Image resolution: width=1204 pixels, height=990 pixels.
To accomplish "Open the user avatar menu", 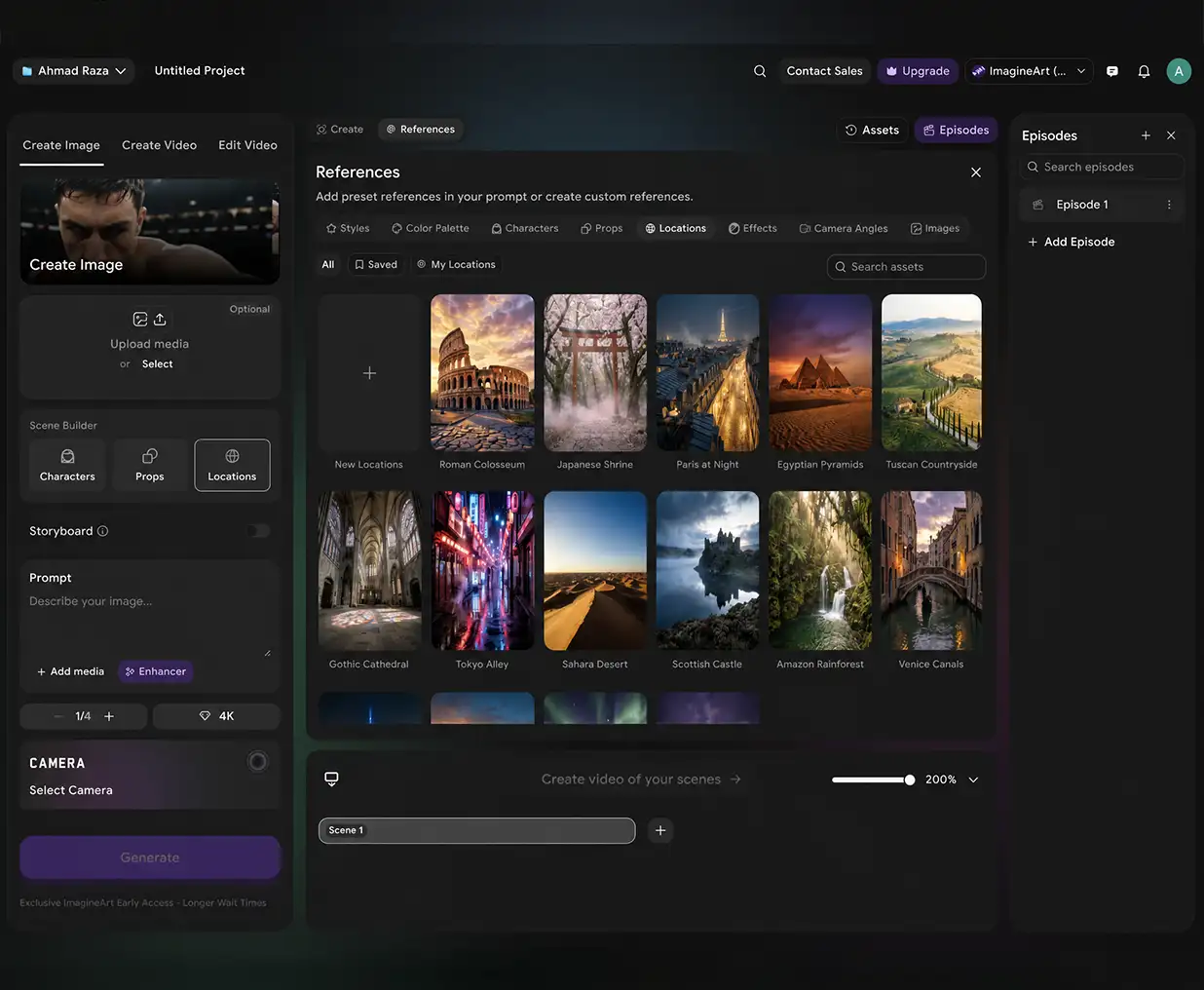I will tap(1179, 71).
